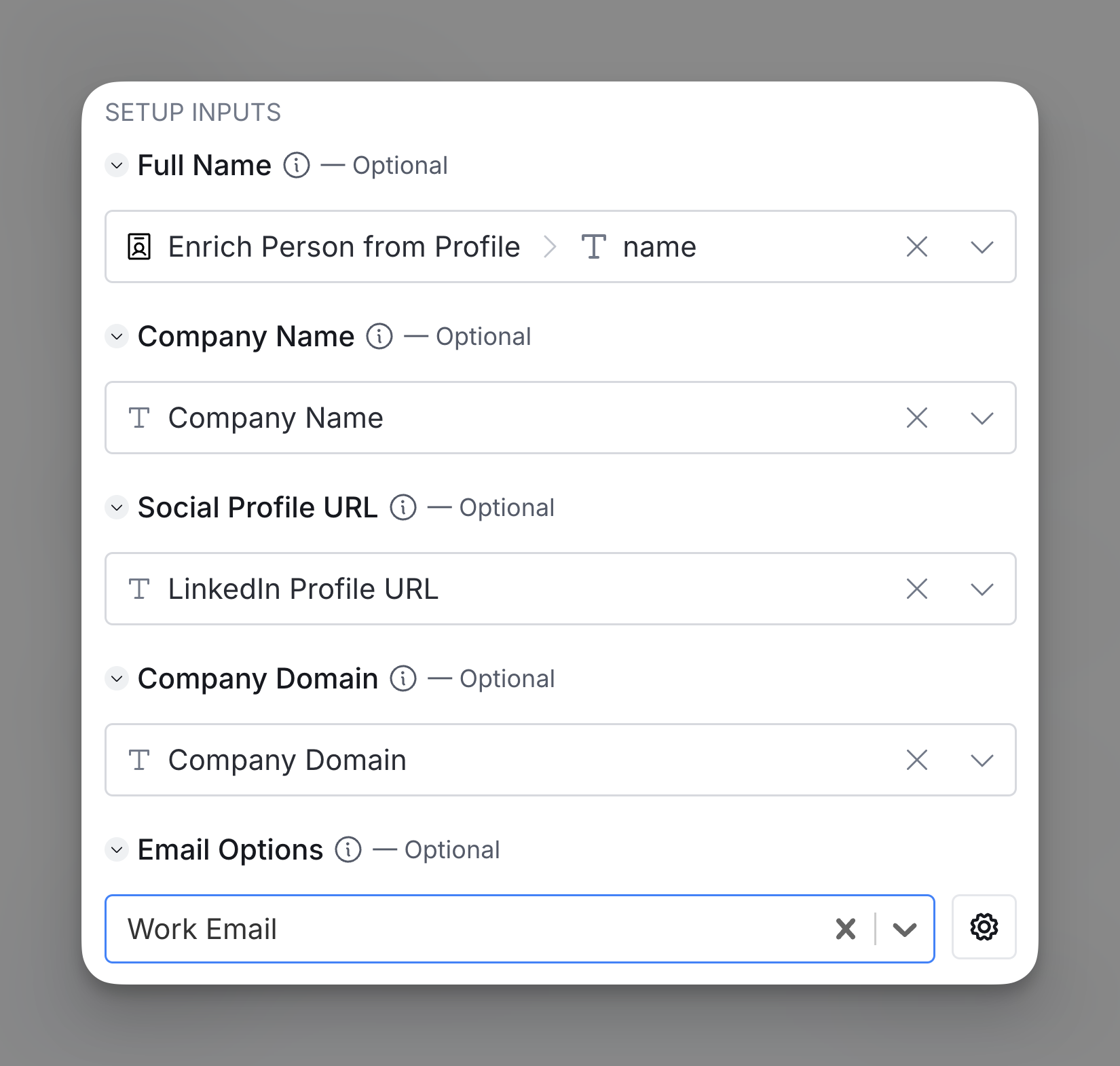
Task: Collapse the Company Name section chevron
Action: (117, 336)
